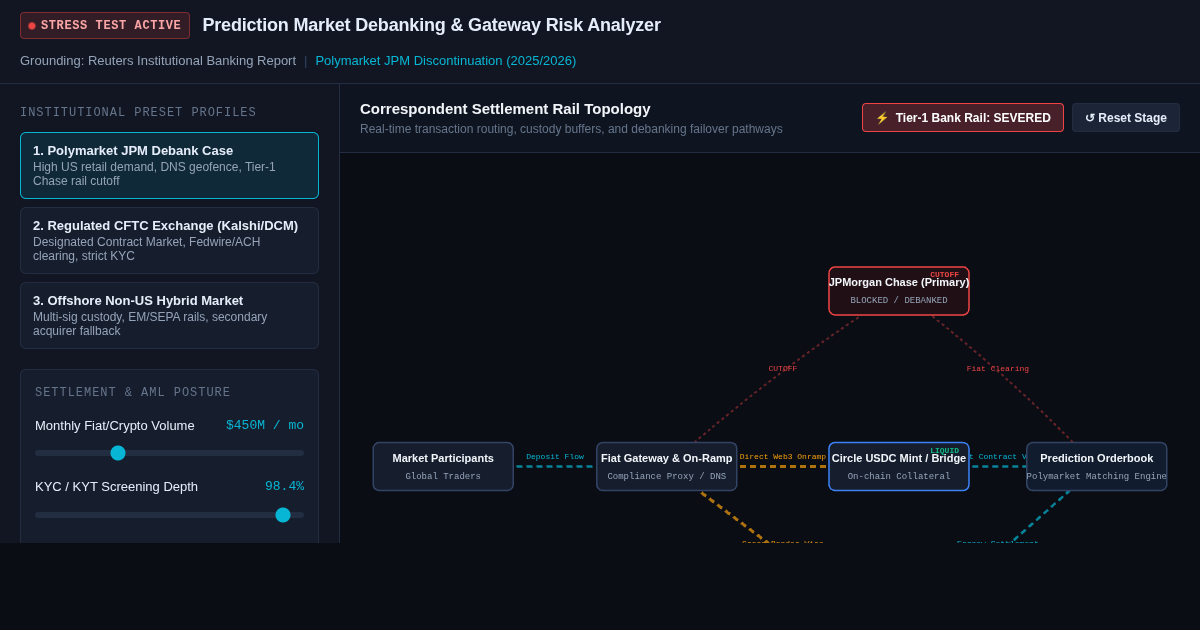Click the Monthly Fiat/Crypto Volume label
Screen dimensions: 1200x630
coord(115,426)
